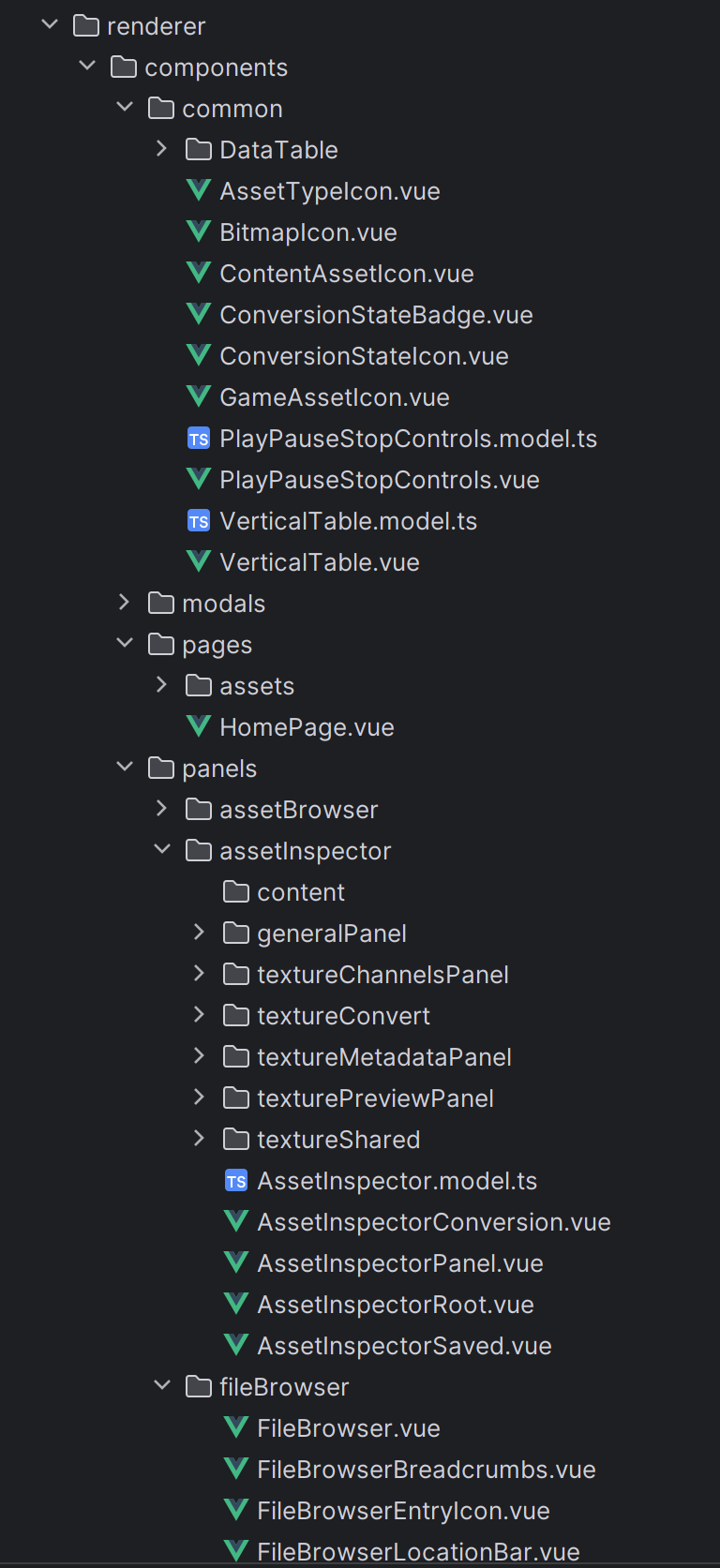Click the folder icon beside content

[x=236, y=892]
